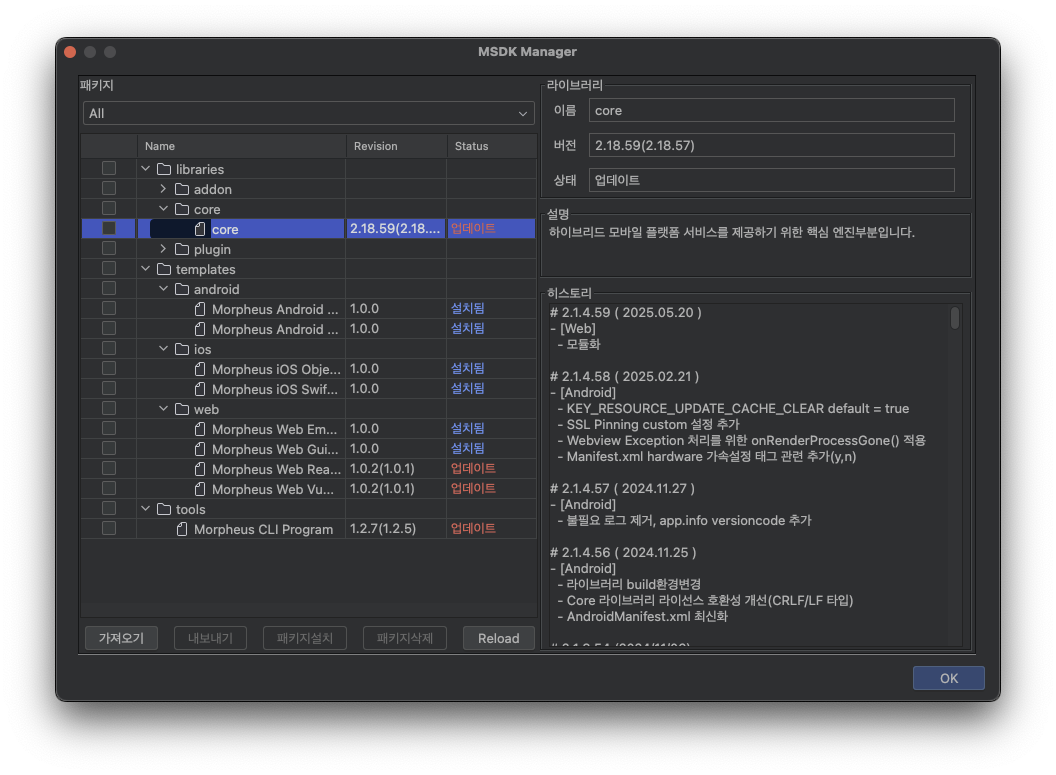Collapse the android templates node
The height and width of the screenshot is (775, 1056).
pos(163,289)
